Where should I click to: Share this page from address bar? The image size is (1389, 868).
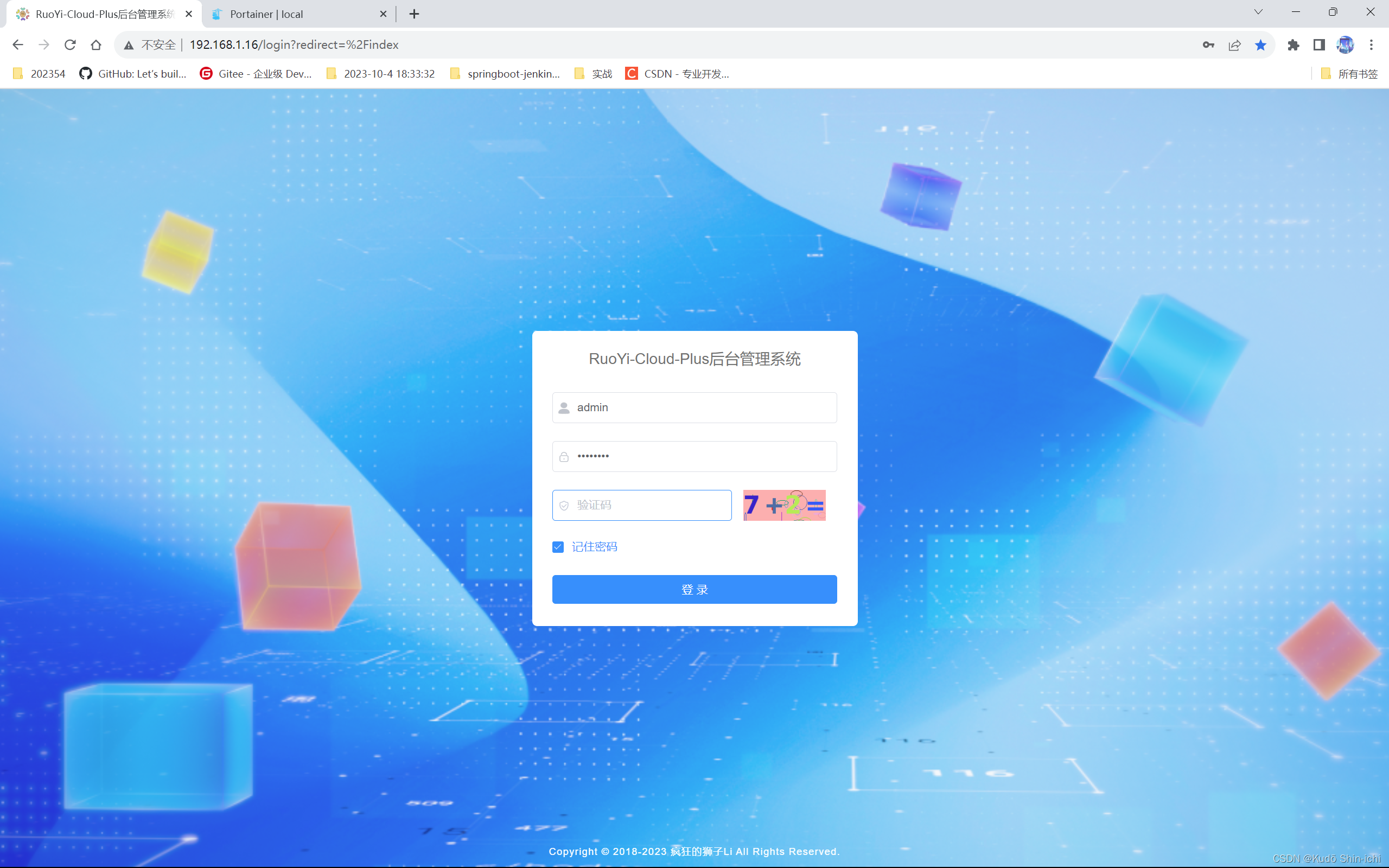[x=1234, y=45]
